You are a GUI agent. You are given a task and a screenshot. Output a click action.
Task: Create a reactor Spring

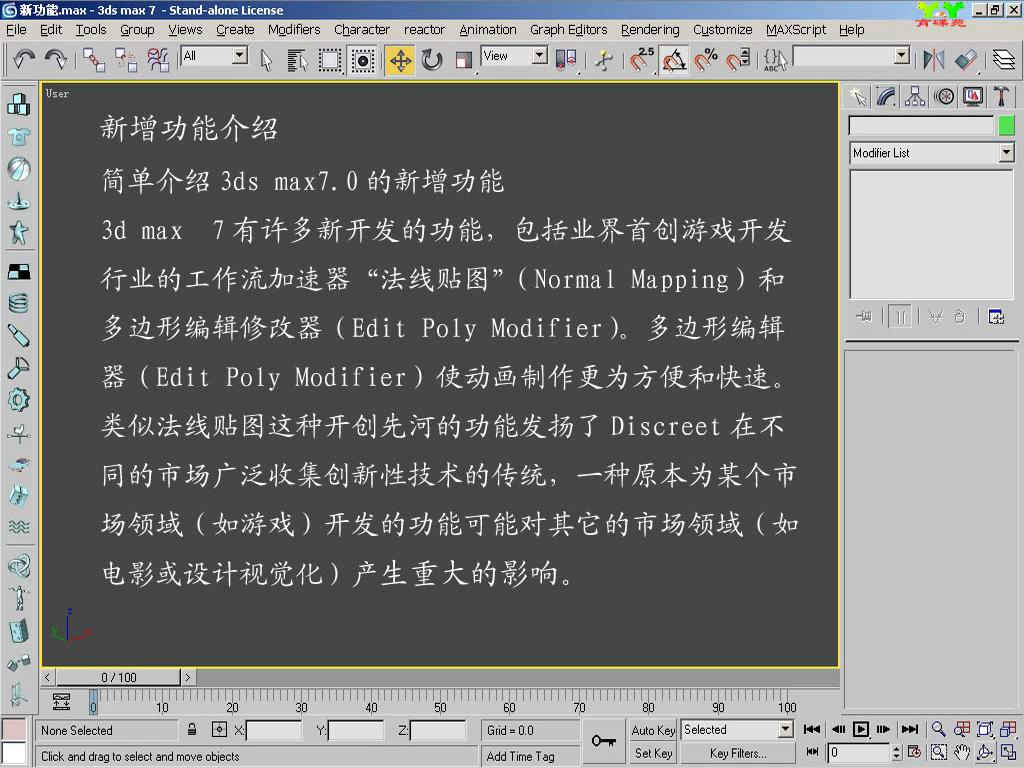(18, 302)
